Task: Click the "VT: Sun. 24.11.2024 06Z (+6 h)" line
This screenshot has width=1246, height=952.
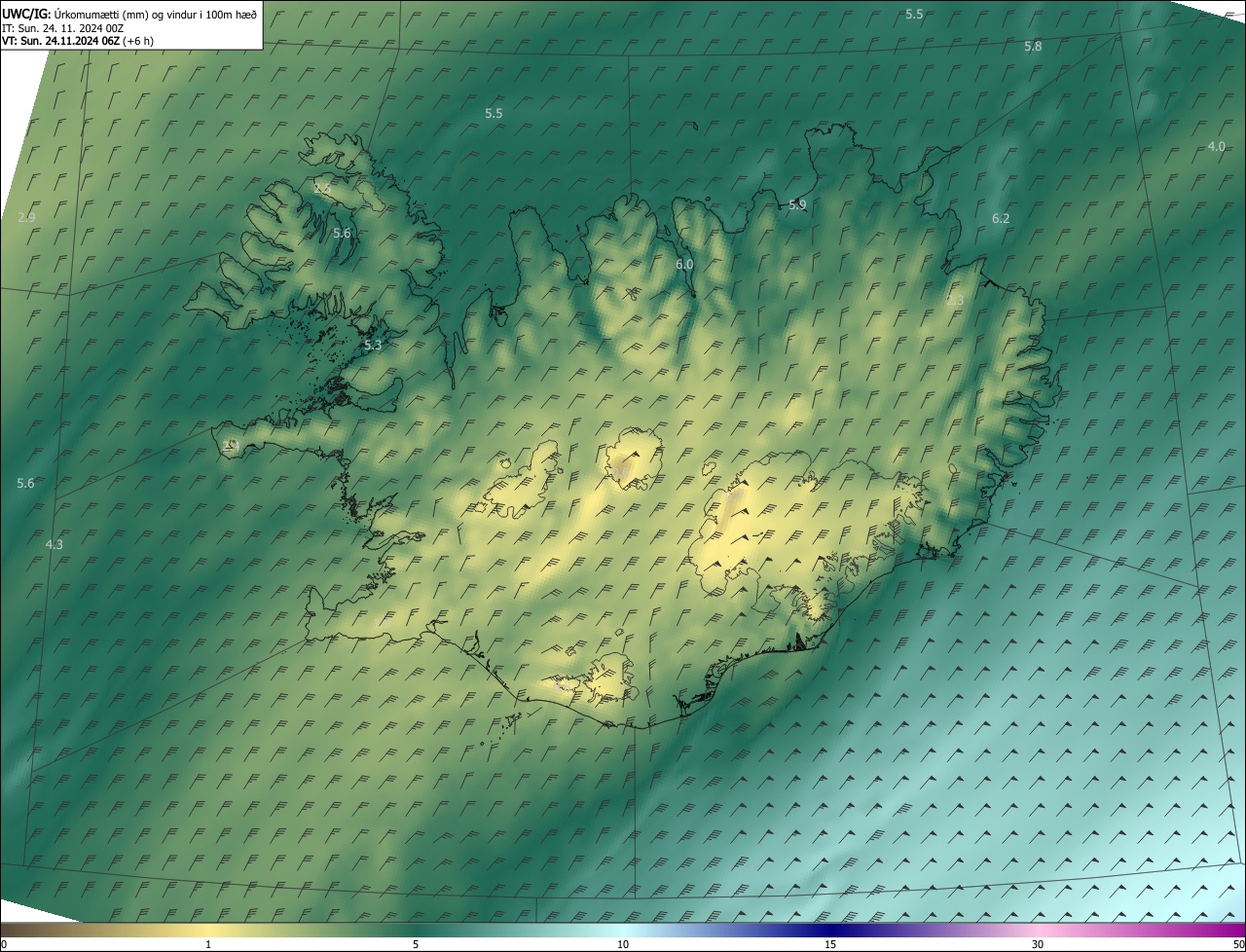Action: [x=78, y=41]
